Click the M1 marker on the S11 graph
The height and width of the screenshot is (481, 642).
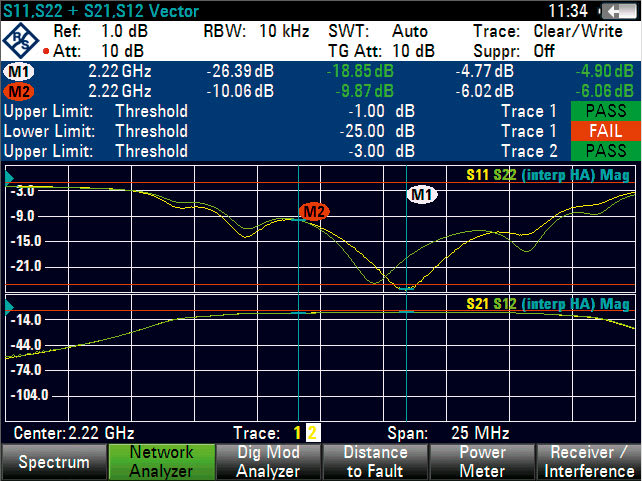422,194
